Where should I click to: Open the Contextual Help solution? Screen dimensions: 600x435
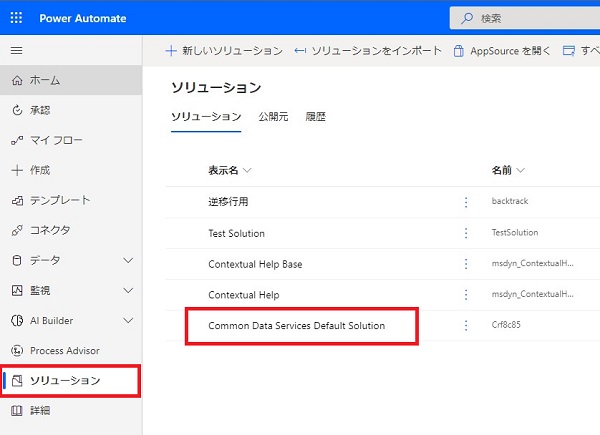point(244,295)
